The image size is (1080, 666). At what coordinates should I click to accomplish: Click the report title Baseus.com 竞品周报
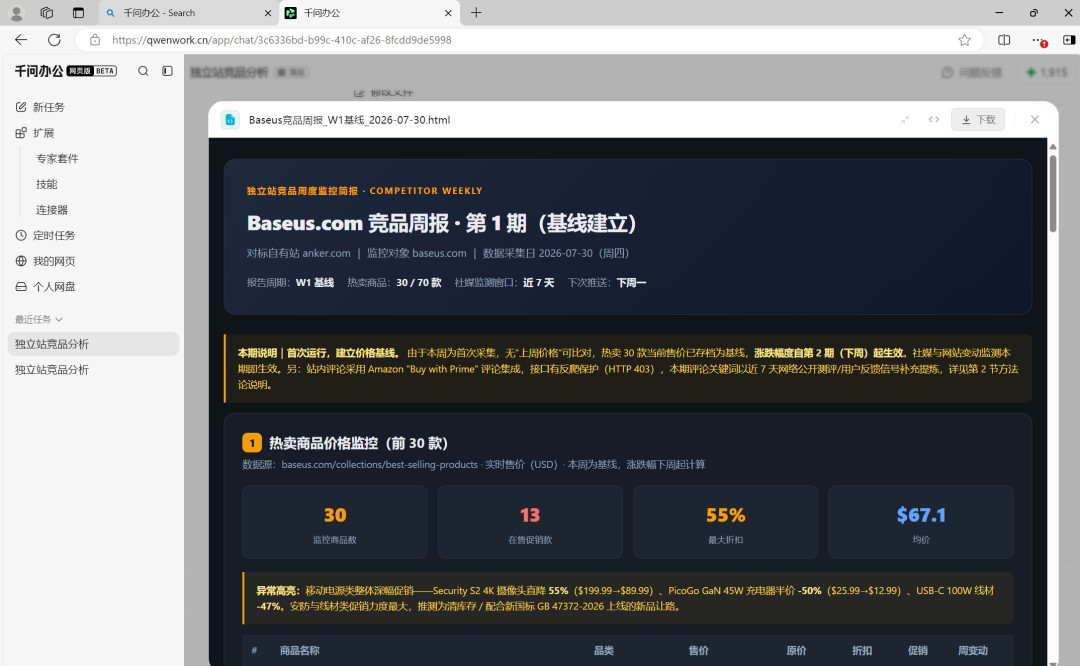441,223
